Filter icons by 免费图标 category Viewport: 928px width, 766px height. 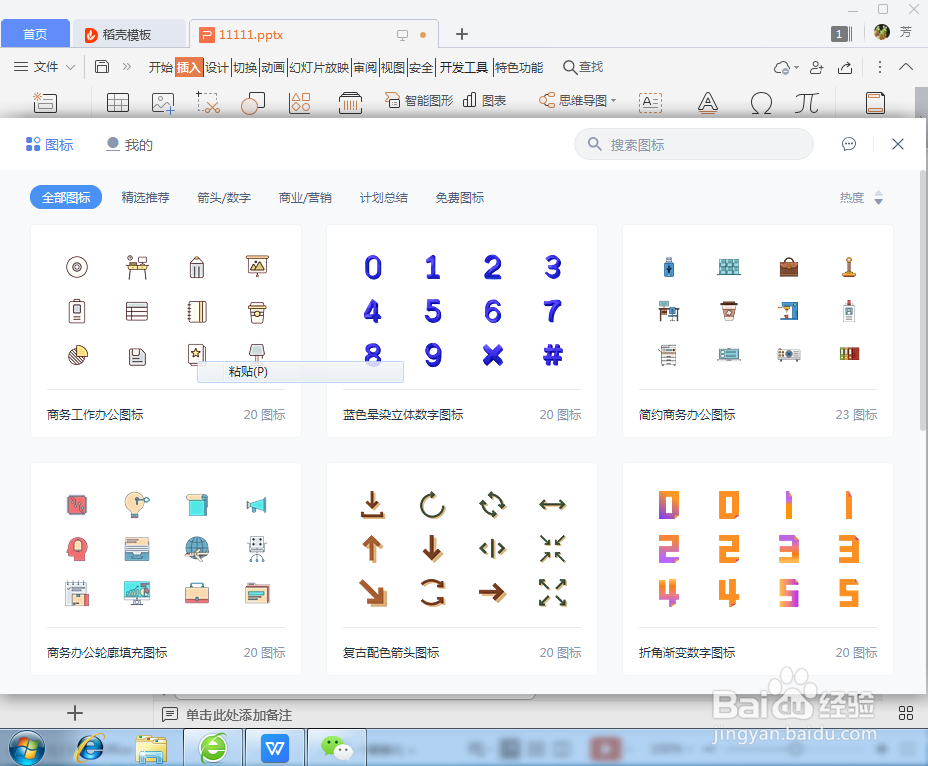tap(460, 197)
